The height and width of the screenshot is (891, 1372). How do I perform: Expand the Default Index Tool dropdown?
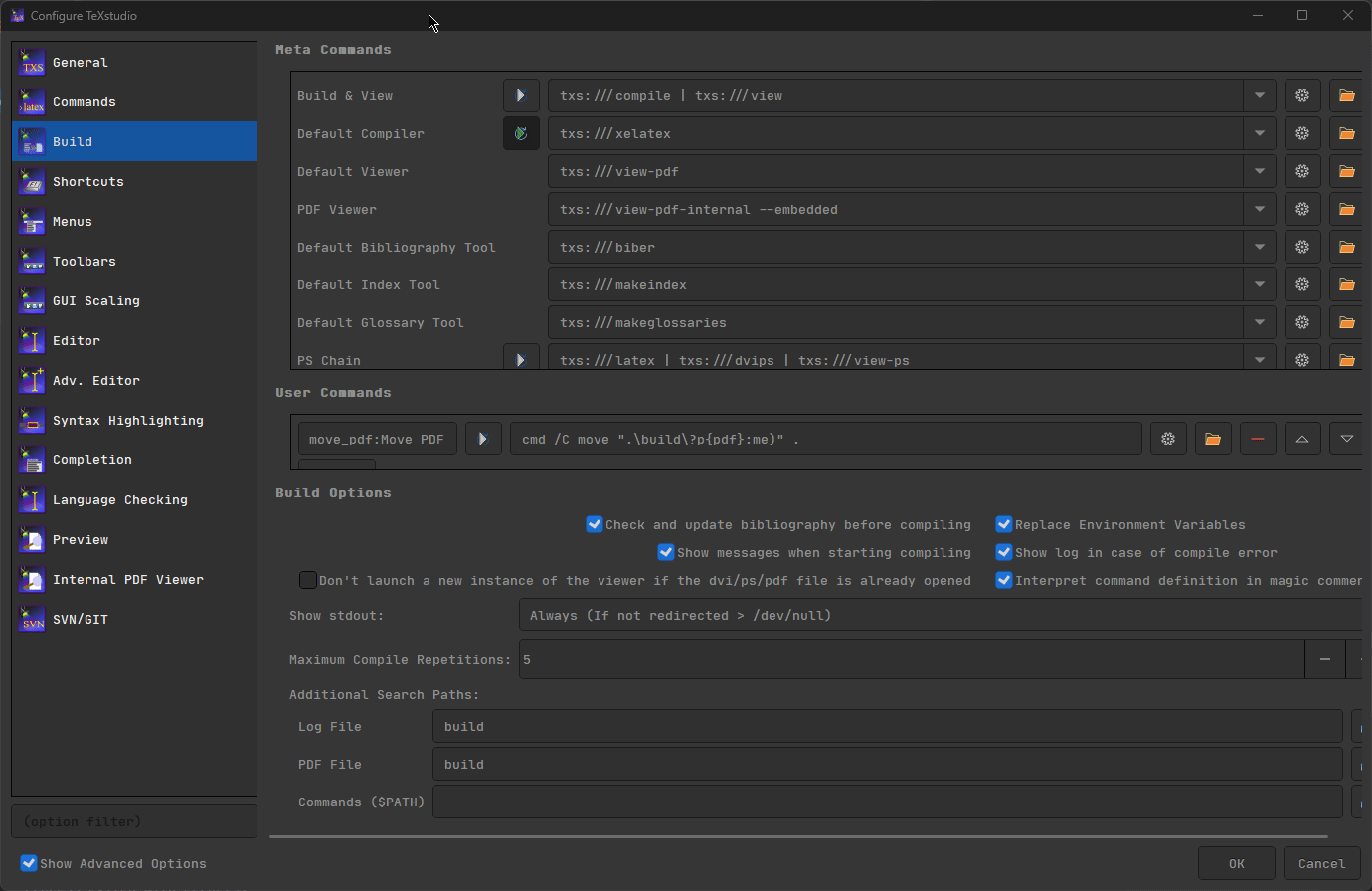tap(1259, 284)
